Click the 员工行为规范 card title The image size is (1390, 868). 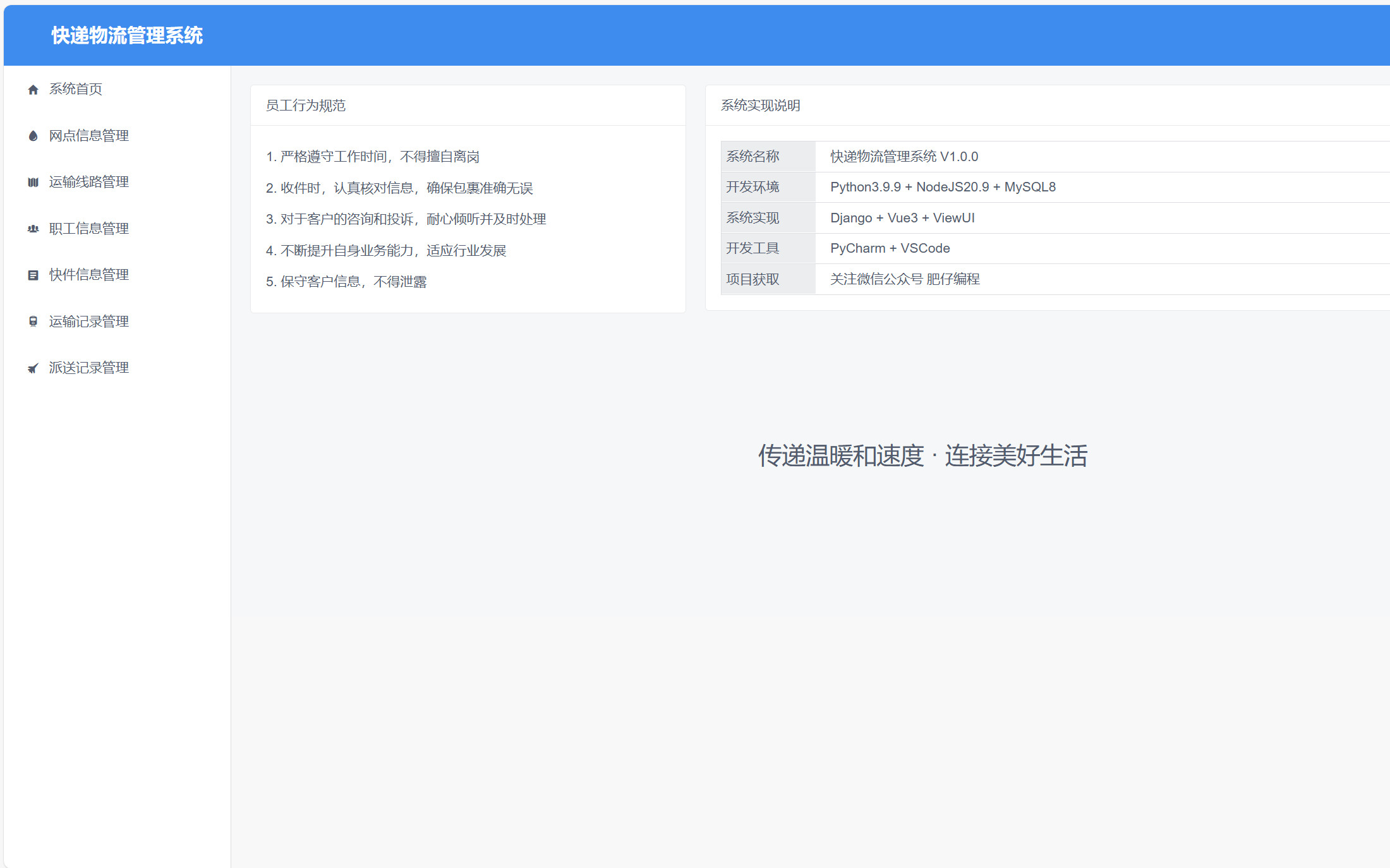(306, 105)
